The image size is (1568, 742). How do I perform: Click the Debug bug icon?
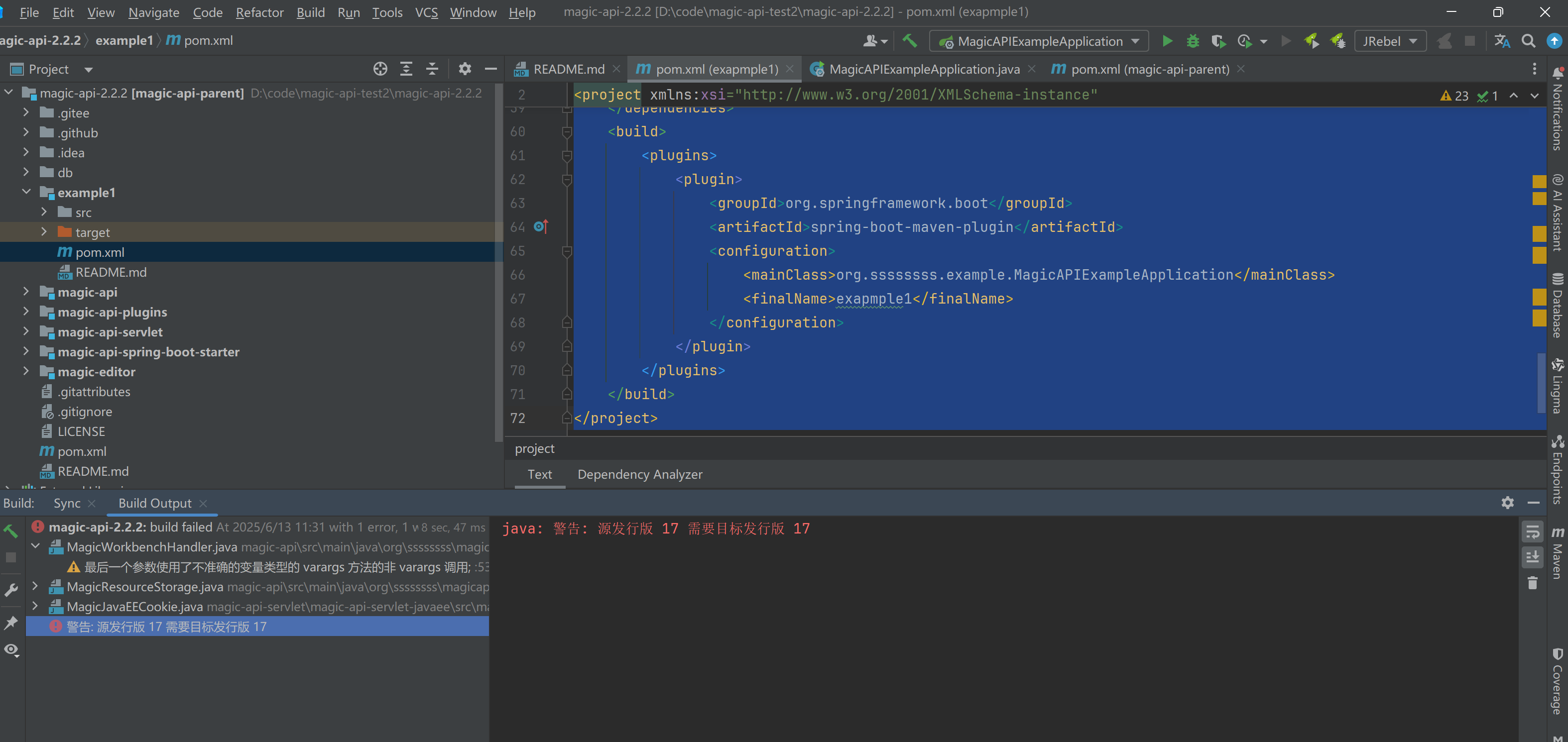click(x=1193, y=41)
